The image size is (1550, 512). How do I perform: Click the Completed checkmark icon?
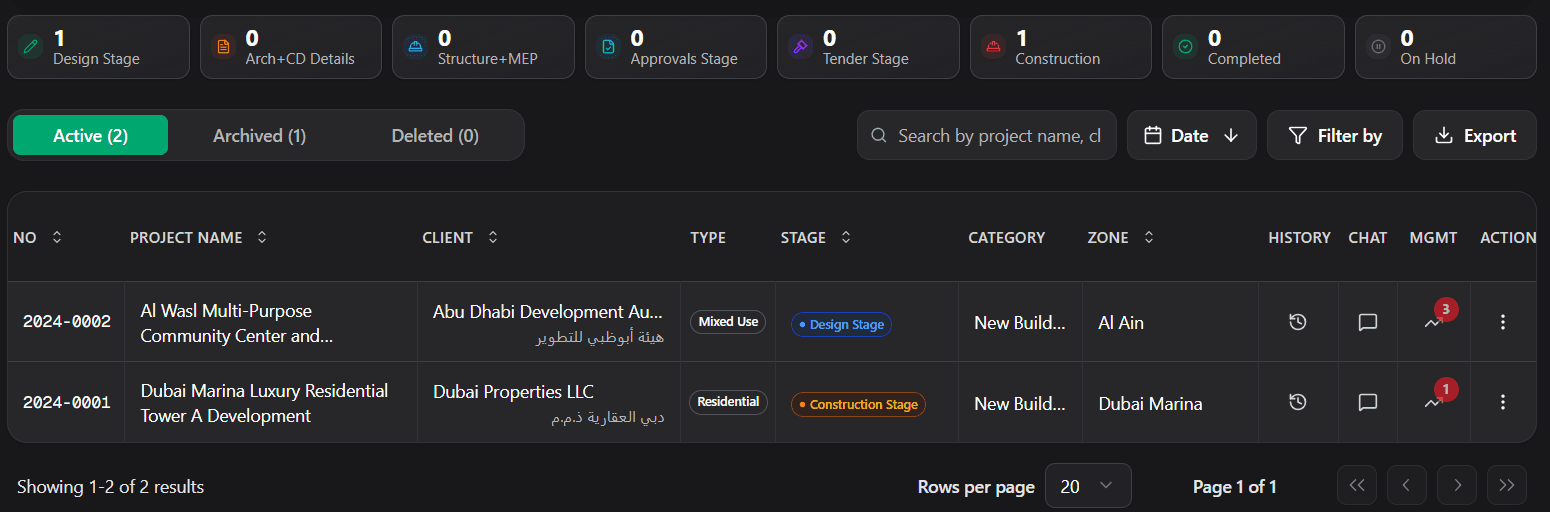(x=1185, y=46)
